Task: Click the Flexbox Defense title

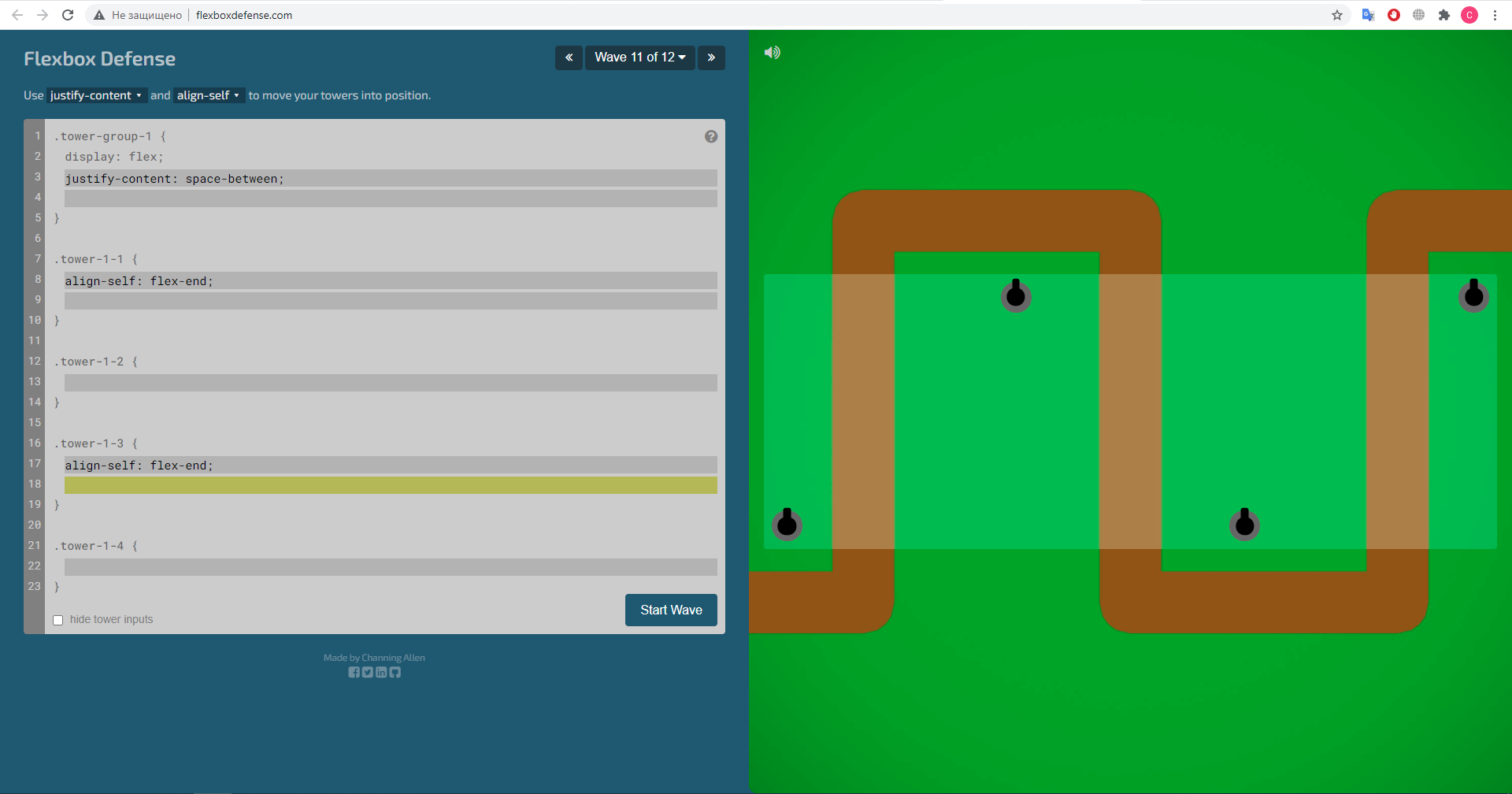Action: [x=99, y=58]
